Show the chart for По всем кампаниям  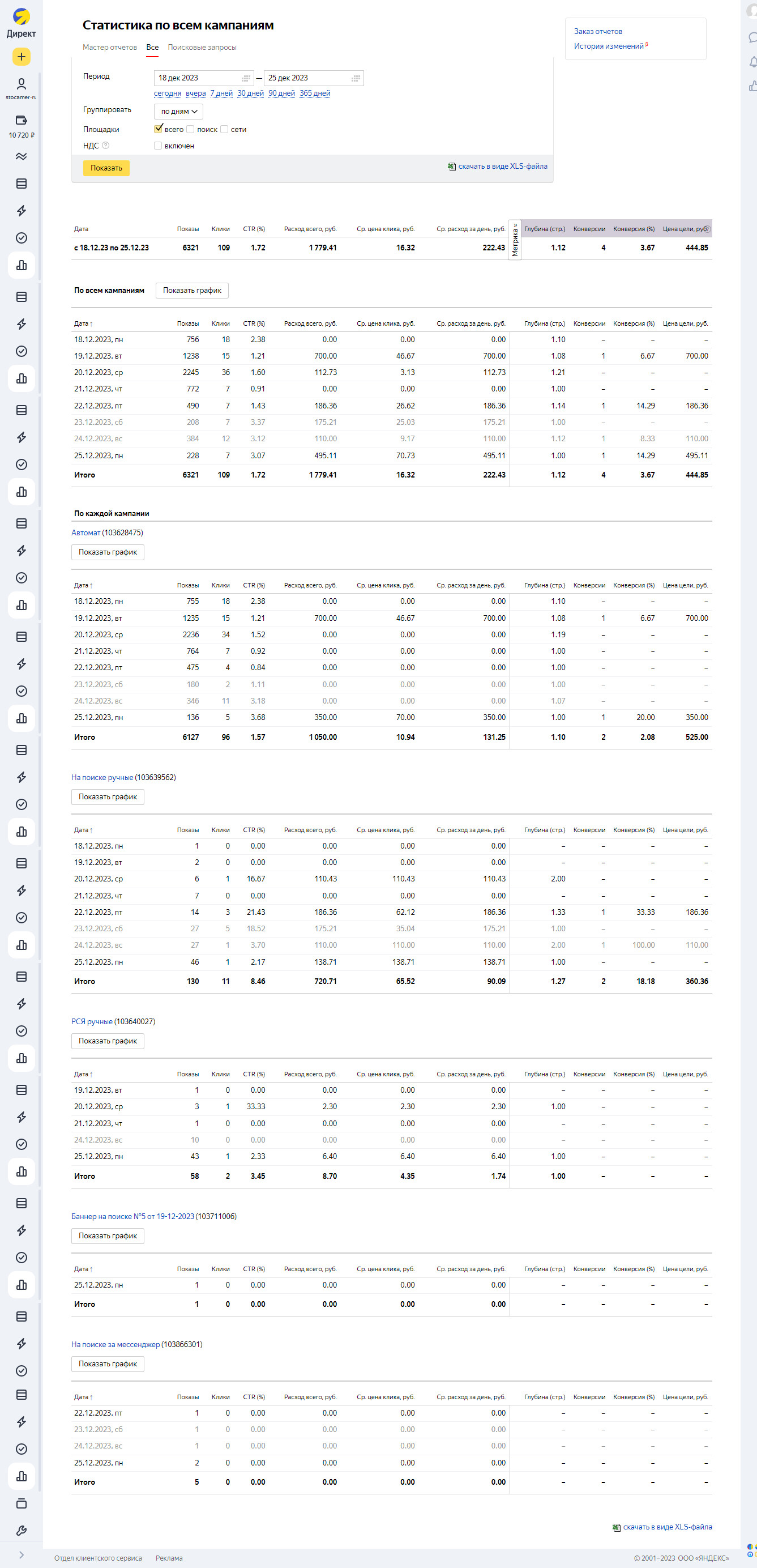pos(193,291)
